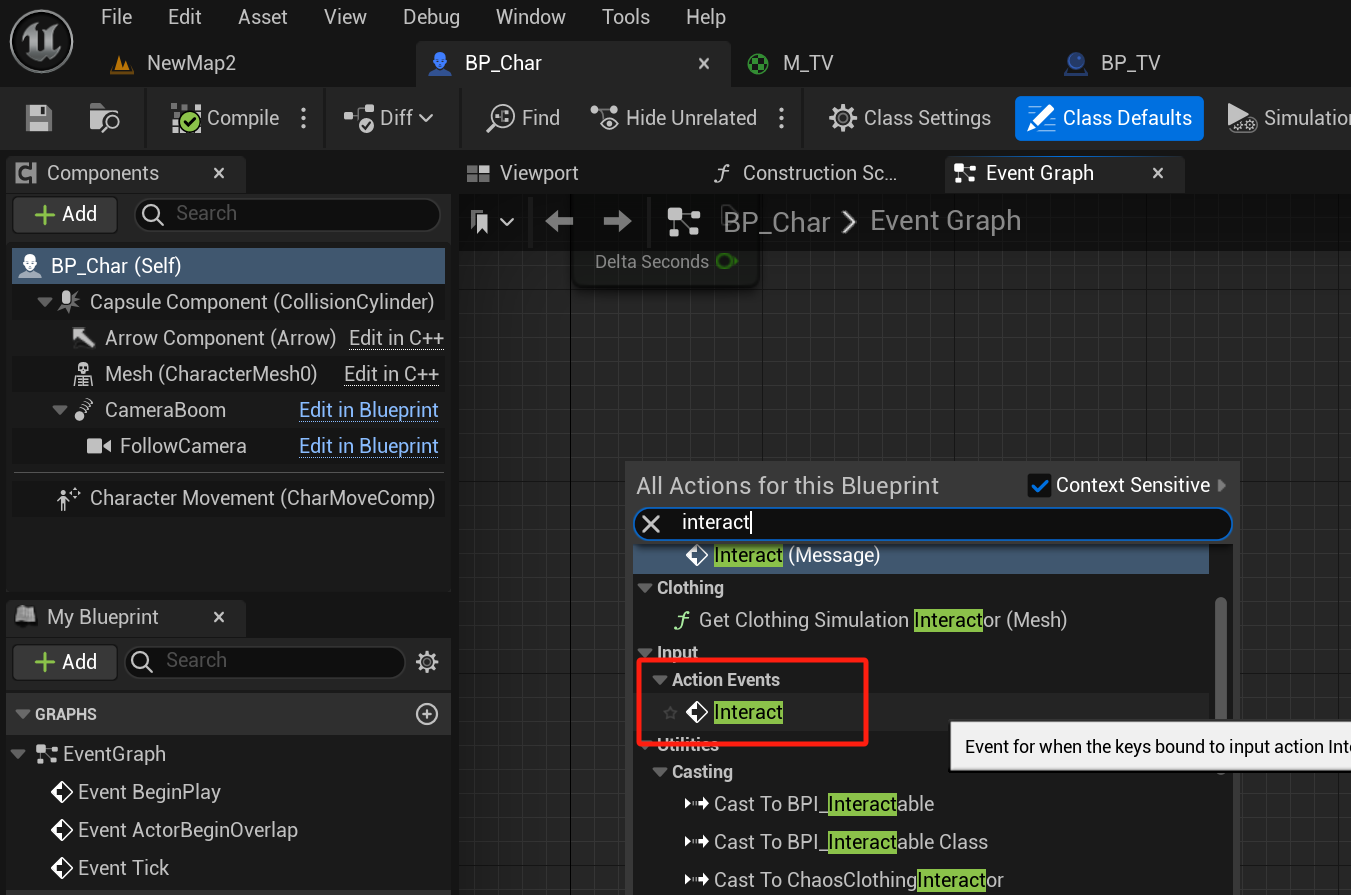This screenshot has width=1351, height=895.
Task: Close the My Blueprint panel
Action: [219, 617]
